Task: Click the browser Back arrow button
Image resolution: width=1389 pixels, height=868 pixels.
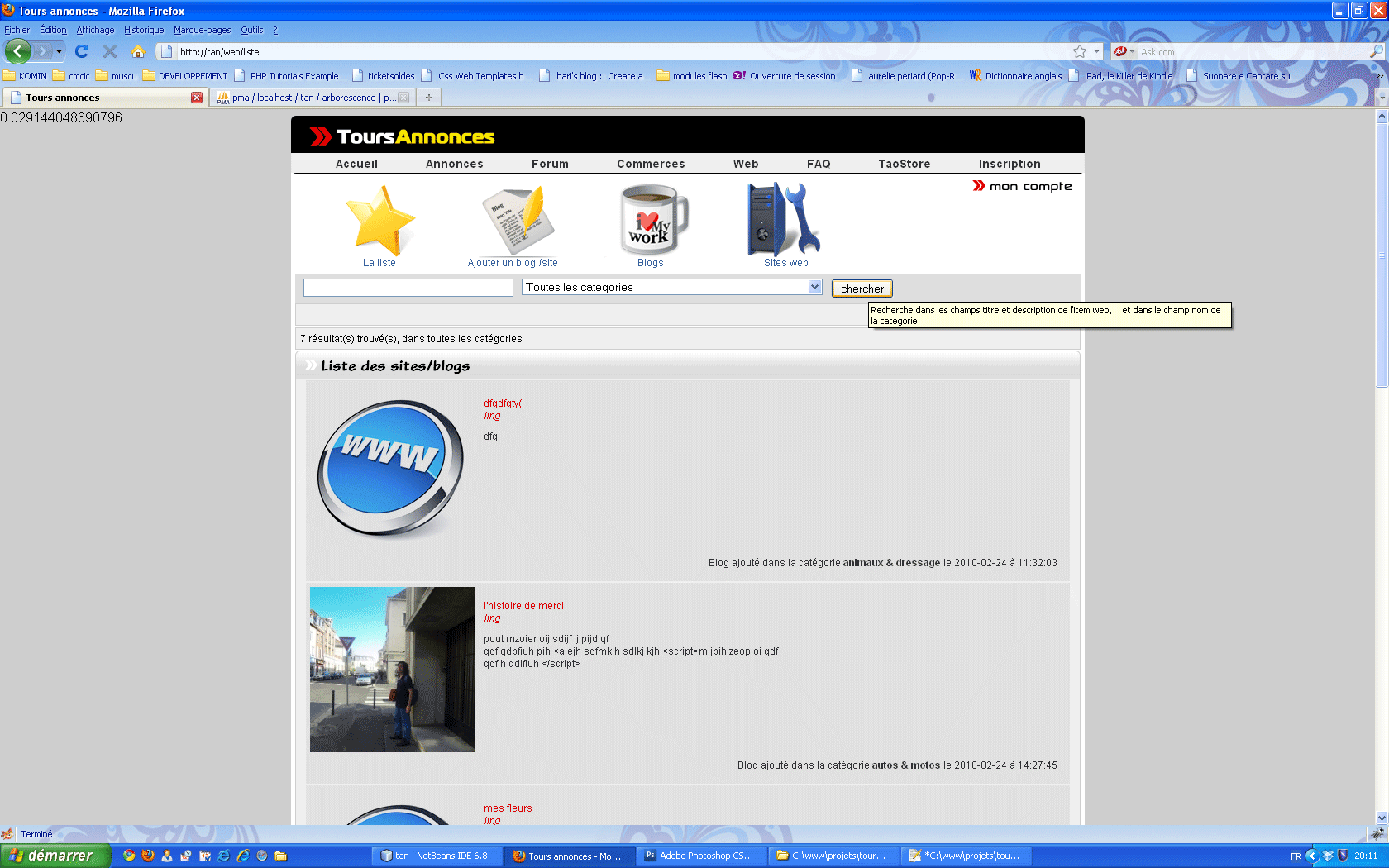Action: (17, 51)
